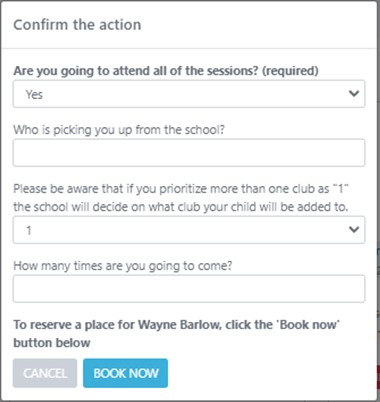This screenshot has width=380, height=402.
Task: Click the Cancel button
Action: click(45, 373)
